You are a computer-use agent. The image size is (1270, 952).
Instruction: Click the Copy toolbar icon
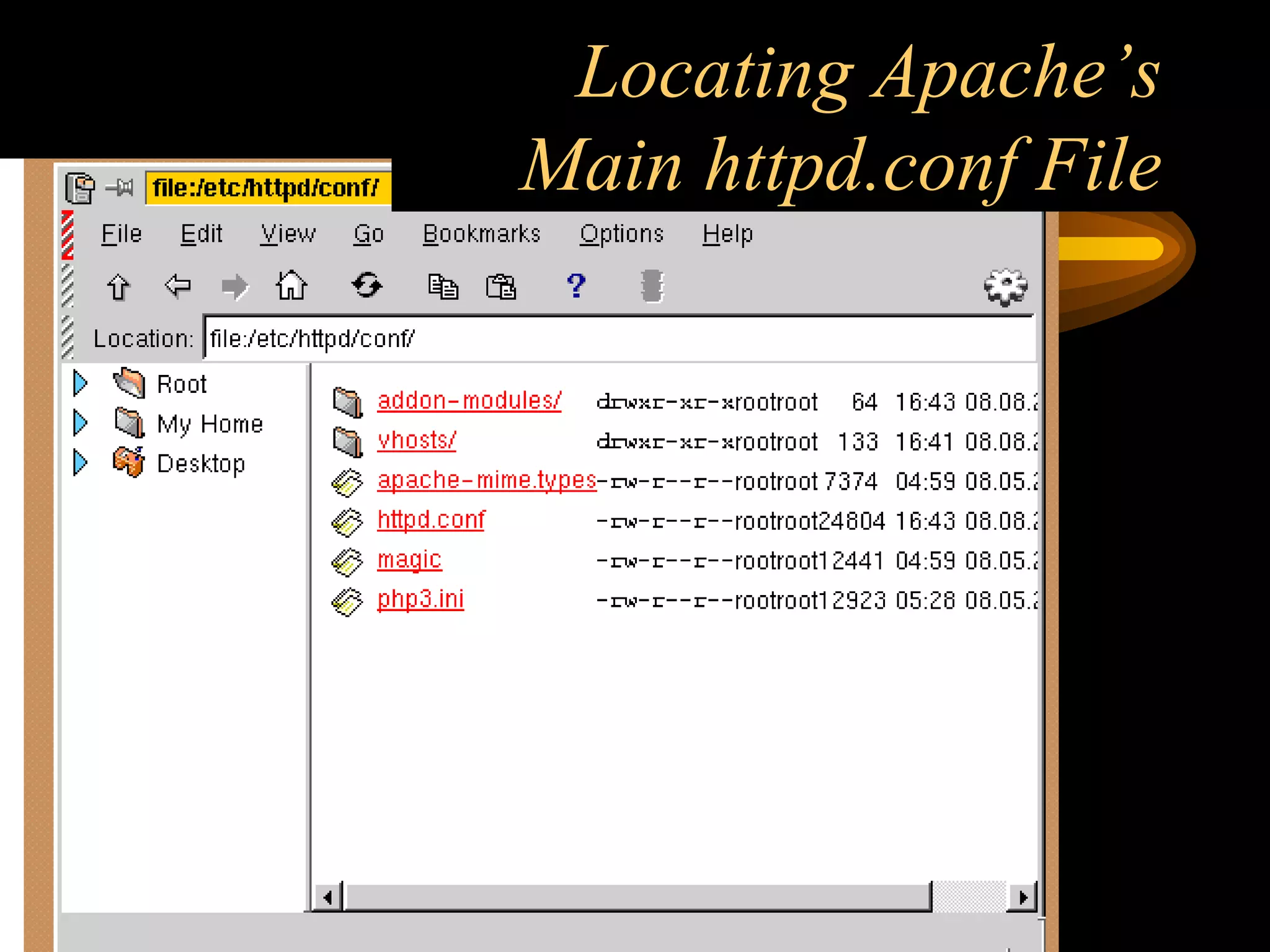coord(443,287)
